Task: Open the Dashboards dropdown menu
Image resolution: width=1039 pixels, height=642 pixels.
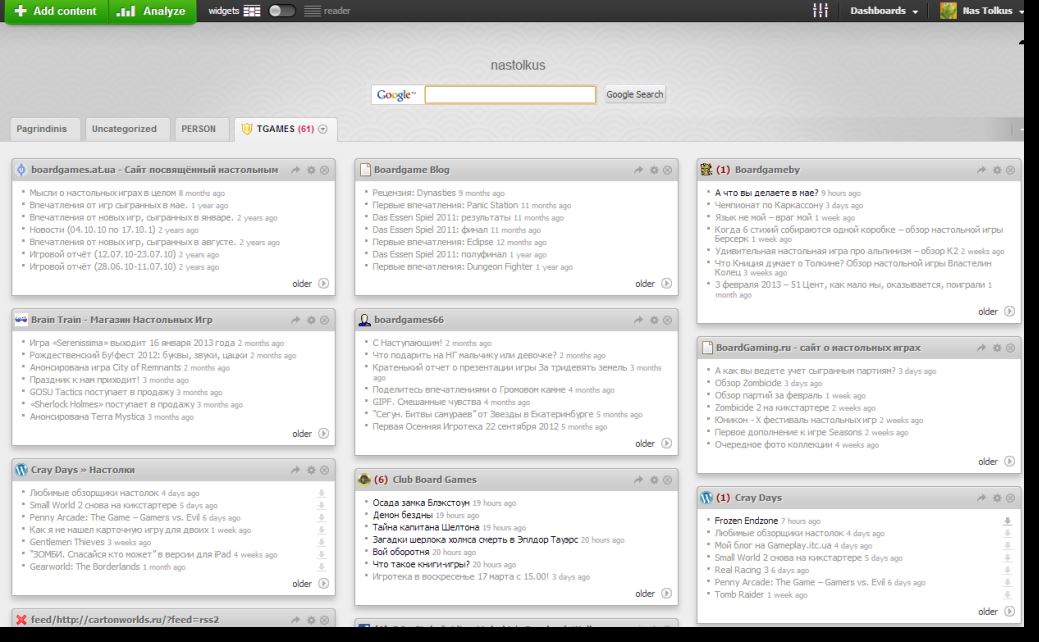Action: click(x=884, y=11)
